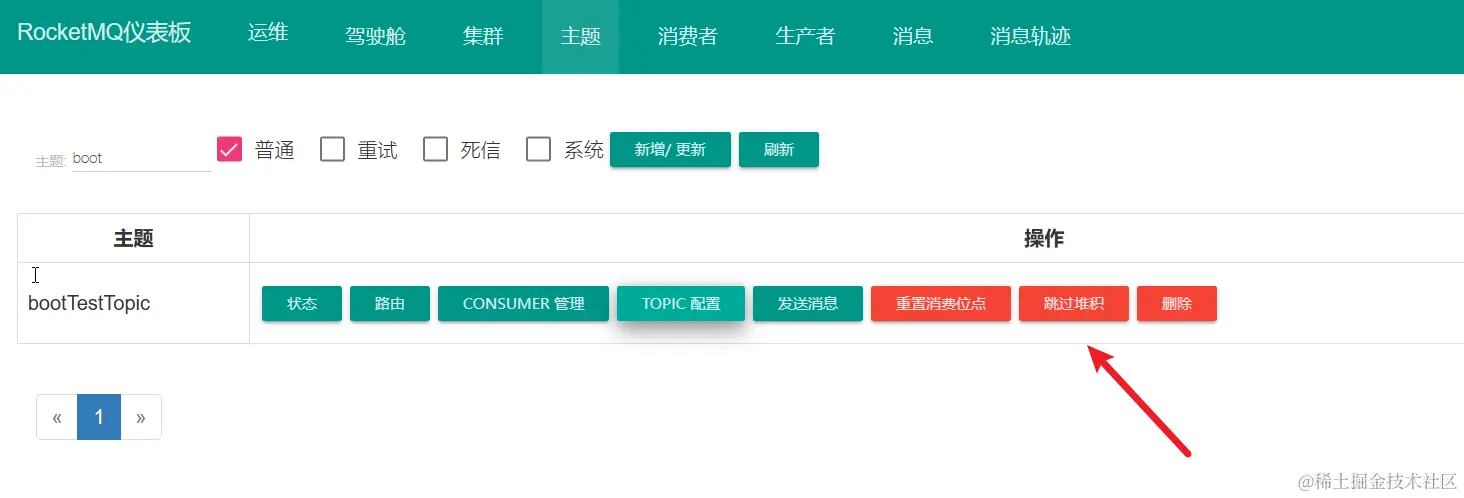Select the 主题 tab

point(580,36)
